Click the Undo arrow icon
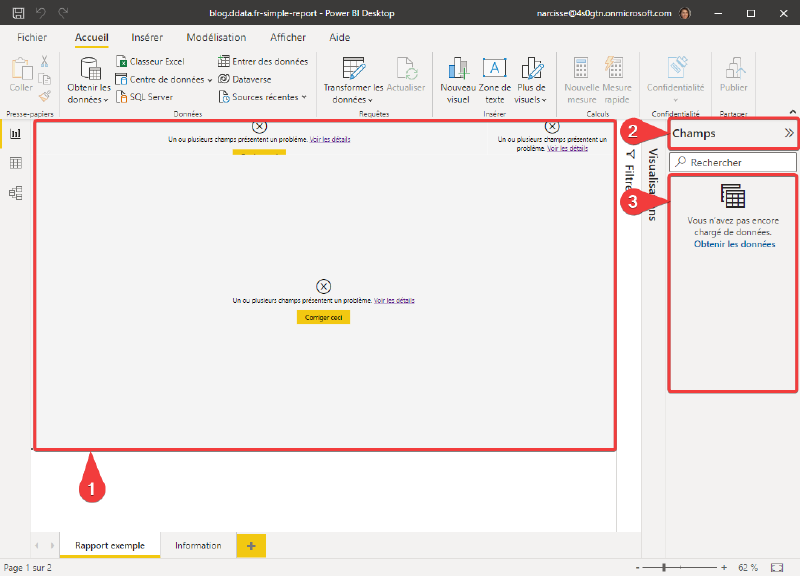800x576 pixels. (x=41, y=13)
